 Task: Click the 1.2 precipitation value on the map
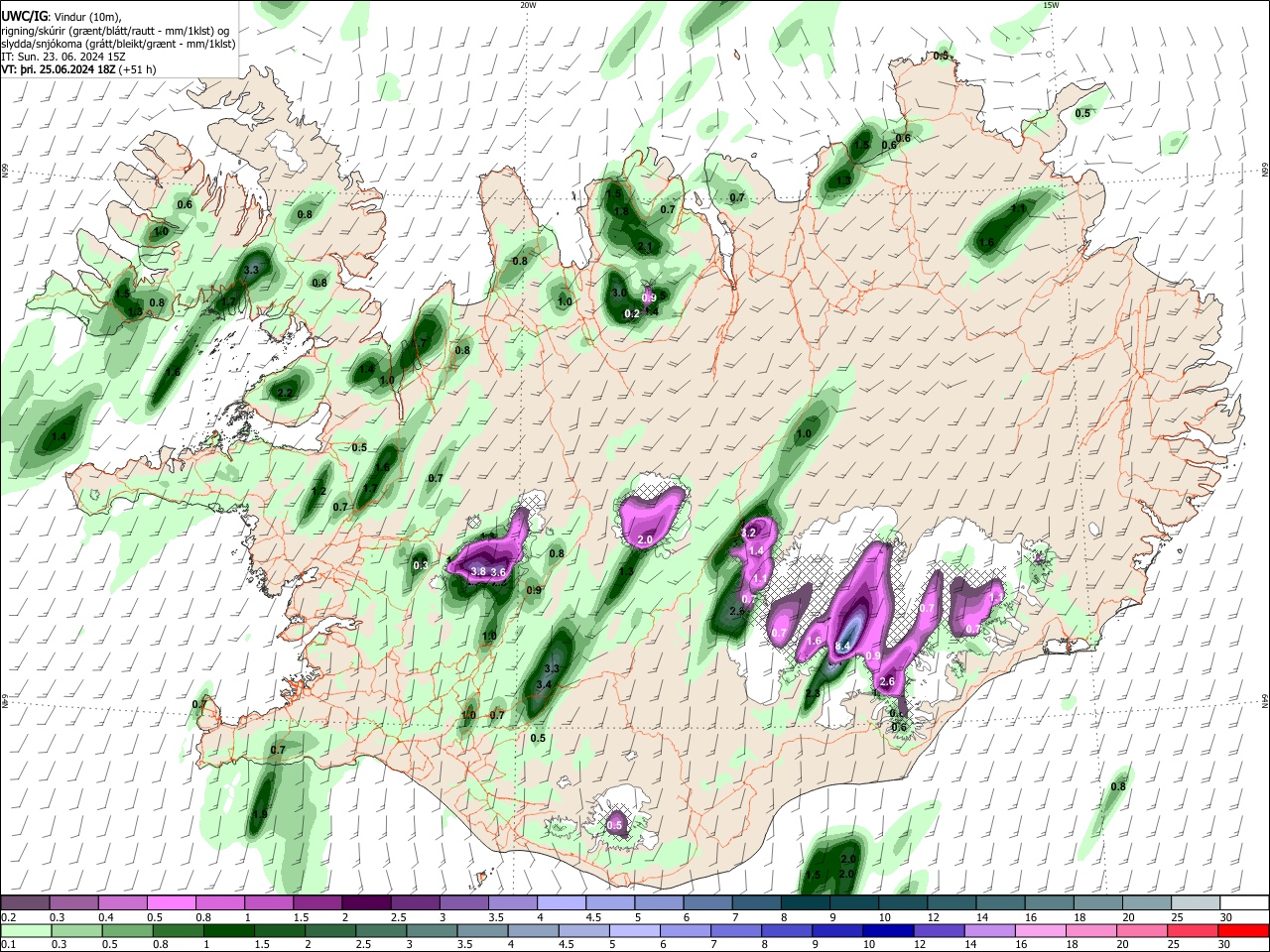point(319,491)
